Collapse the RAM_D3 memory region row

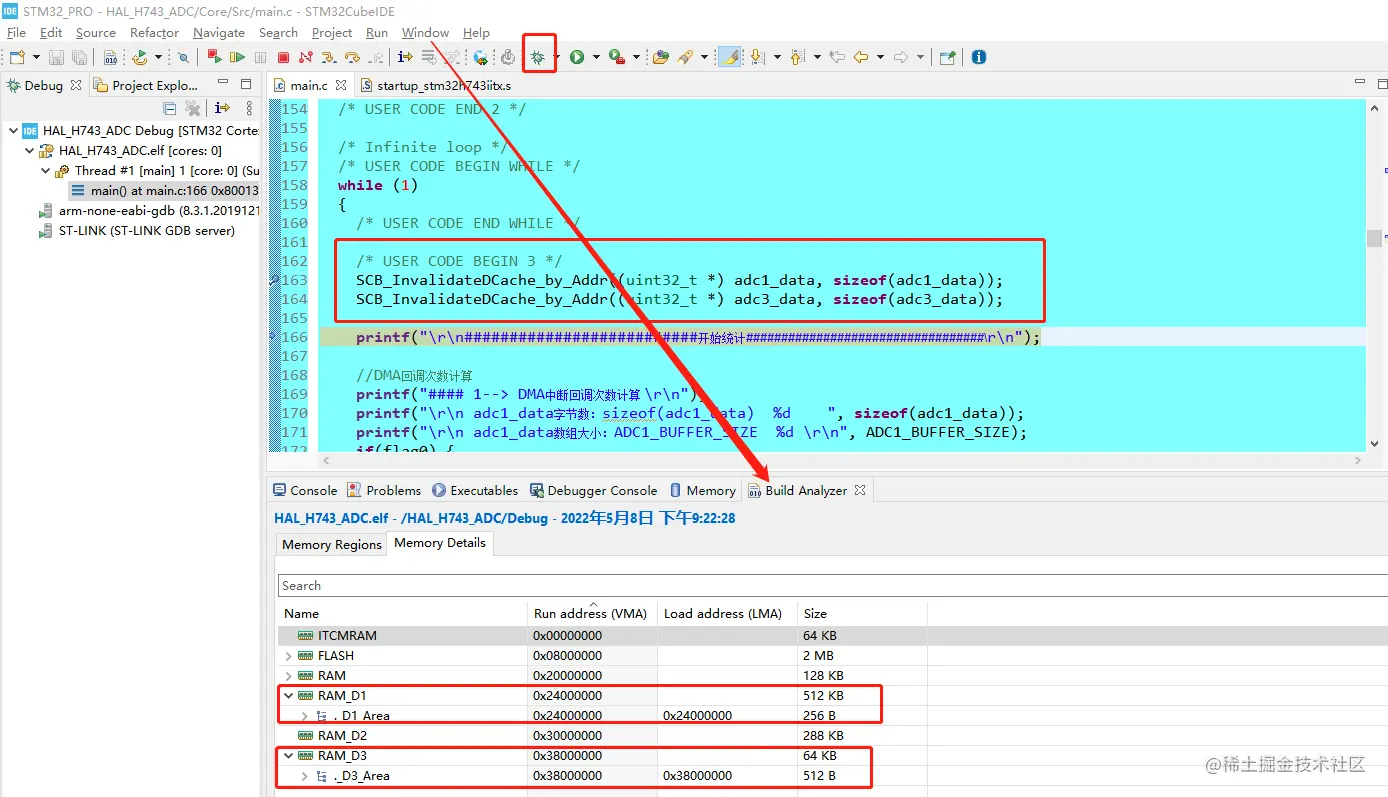289,756
